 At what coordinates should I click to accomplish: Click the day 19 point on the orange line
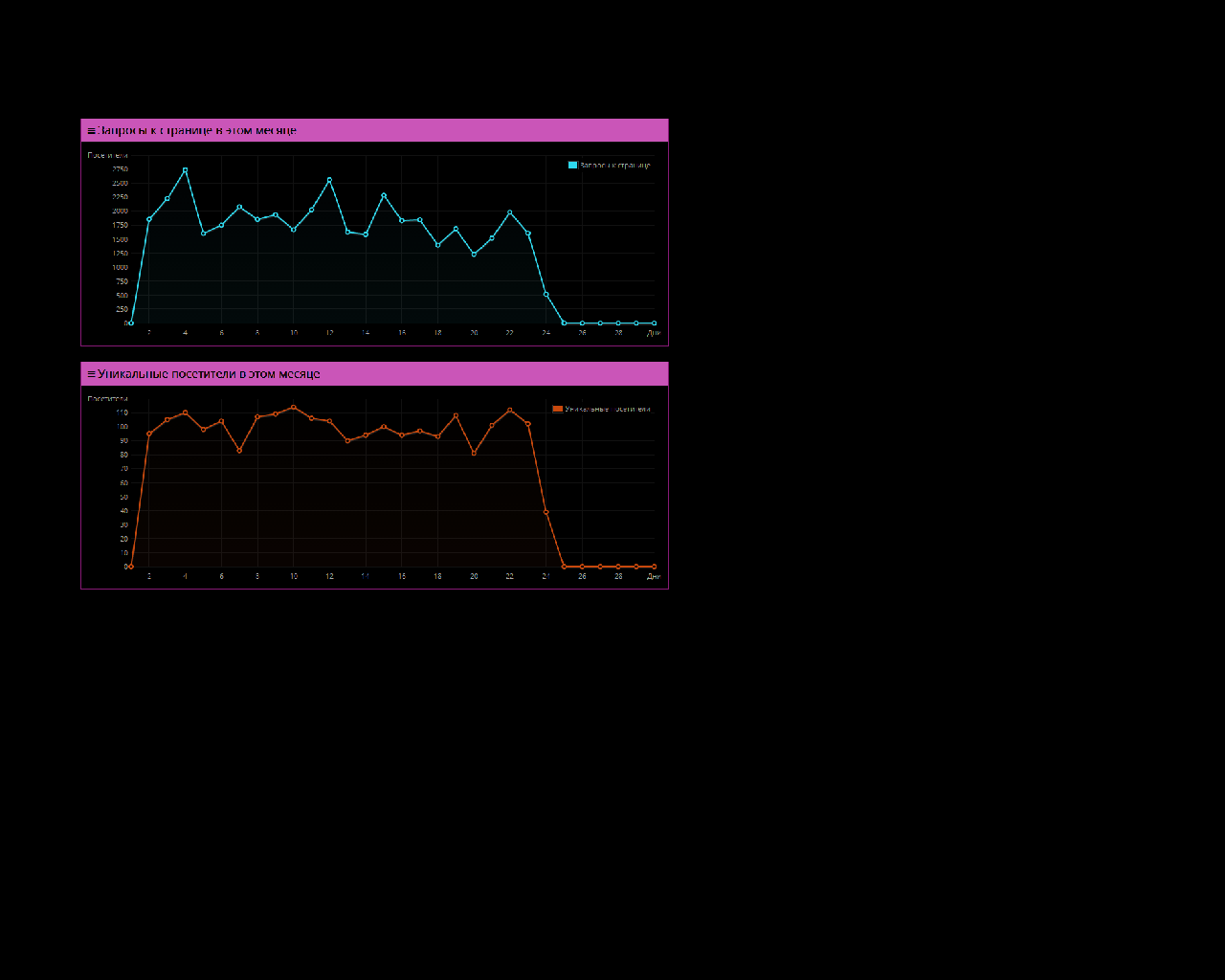[x=456, y=415]
